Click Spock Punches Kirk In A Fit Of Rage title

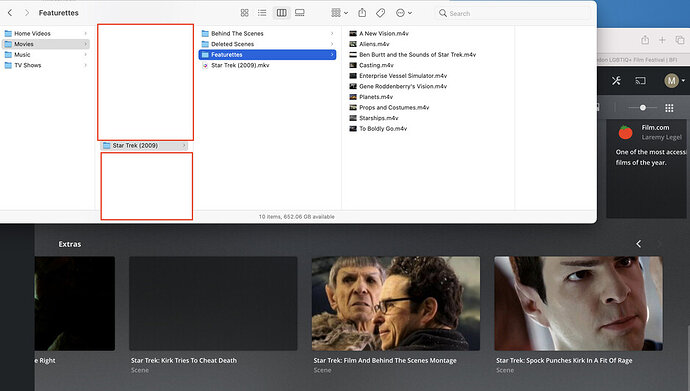pyautogui.click(x=564, y=360)
